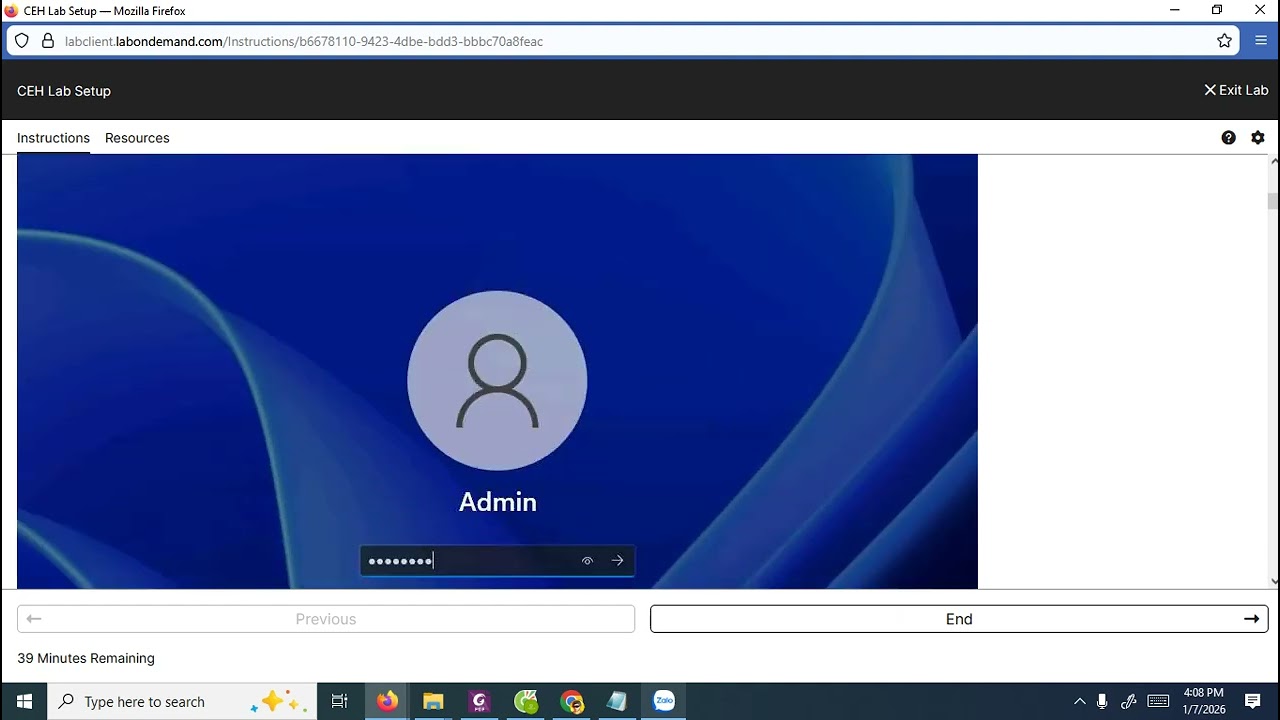Restore down the Firefox window
Viewport: 1280px width, 720px height.
click(x=1217, y=10)
